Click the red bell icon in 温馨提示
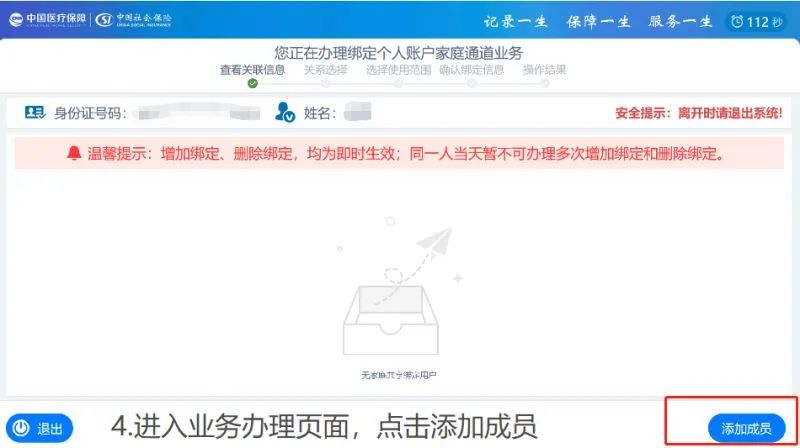Image resolution: width=800 pixels, height=448 pixels. pyautogui.click(x=74, y=153)
